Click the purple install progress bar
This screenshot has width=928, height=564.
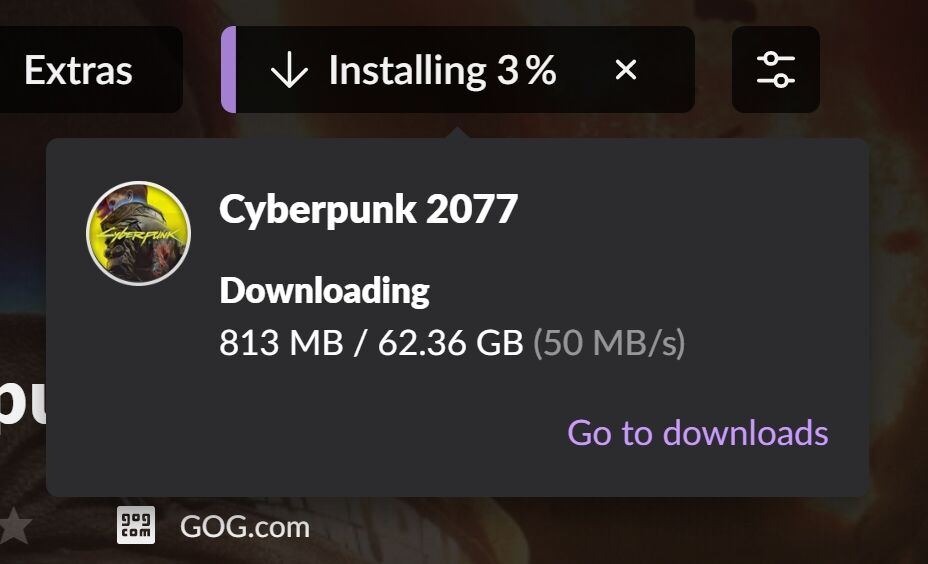coord(228,70)
